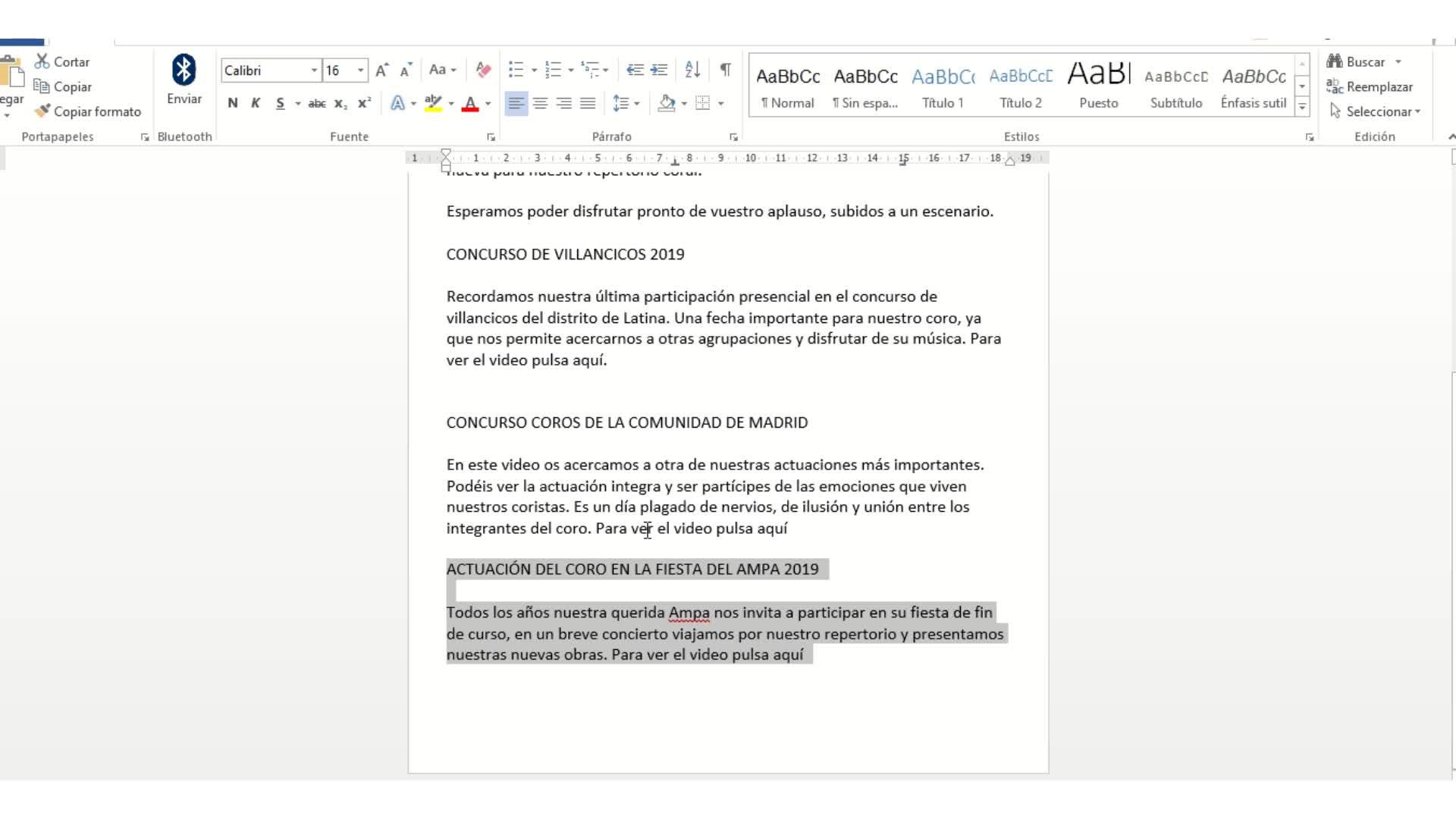
Task: Click the sort A-Z icon
Action: click(x=692, y=70)
